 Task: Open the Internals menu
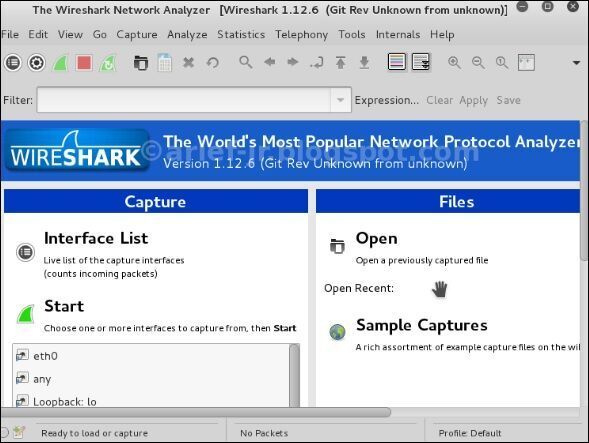(398, 35)
